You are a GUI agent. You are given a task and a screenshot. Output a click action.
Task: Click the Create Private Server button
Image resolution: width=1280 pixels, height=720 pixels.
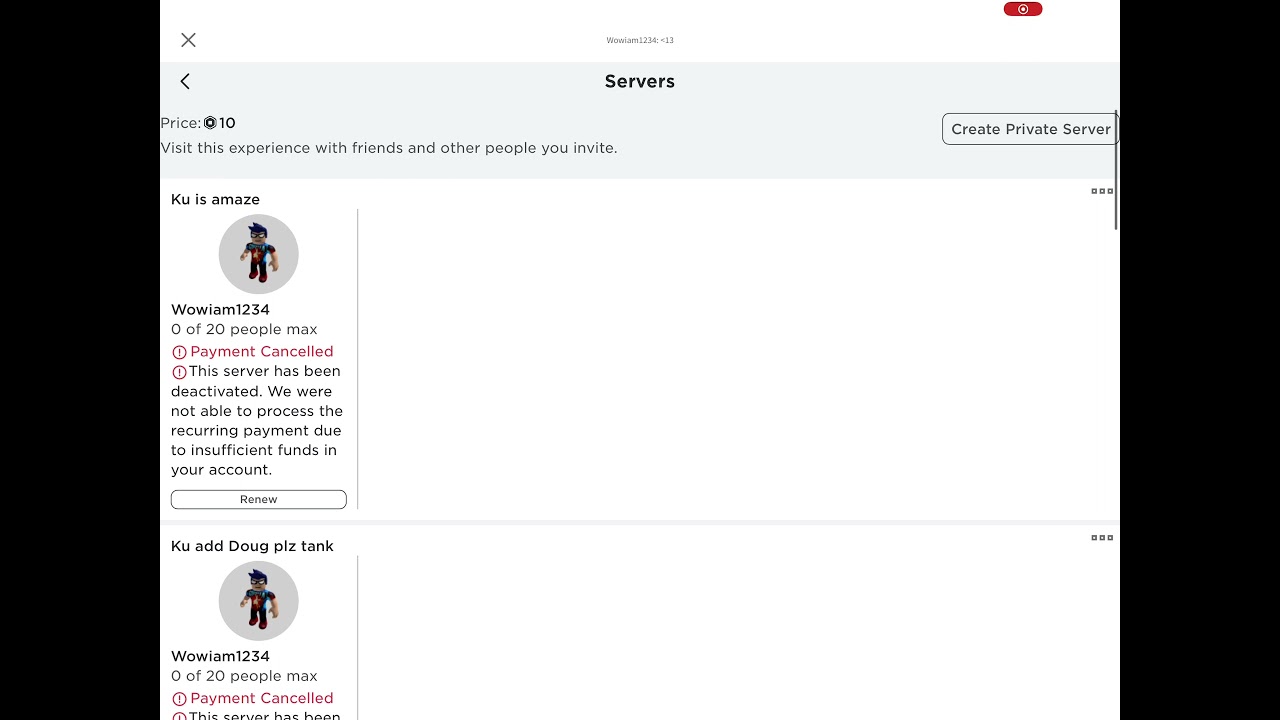pyautogui.click(x=1029, y=129)
